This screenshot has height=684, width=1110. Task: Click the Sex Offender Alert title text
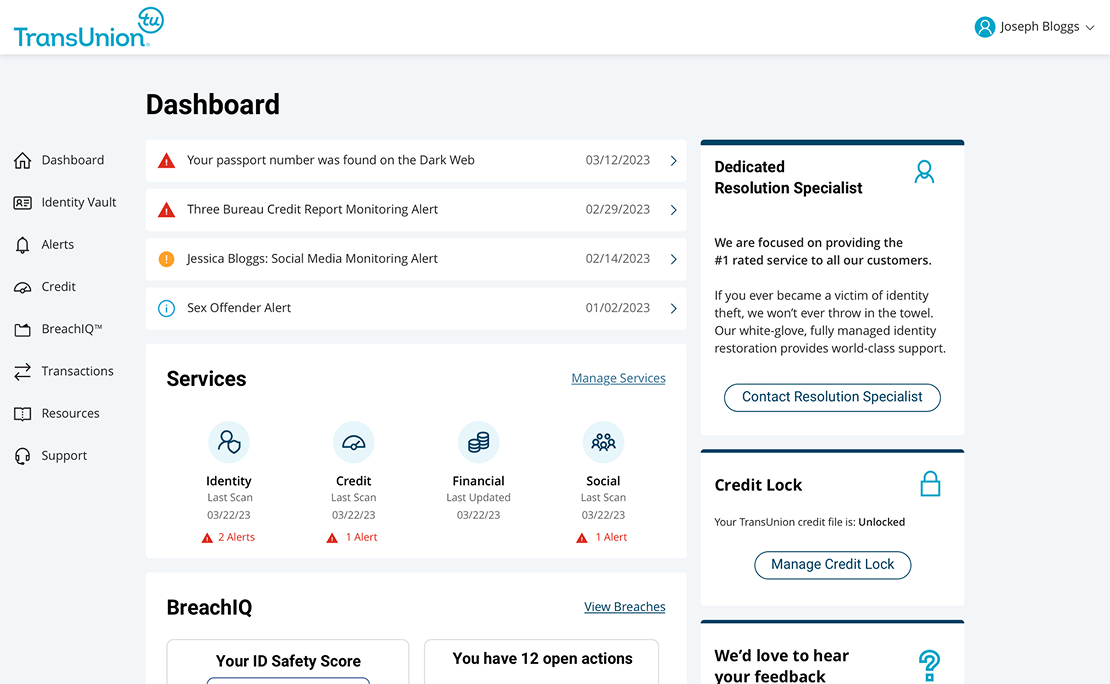(239, 308)
